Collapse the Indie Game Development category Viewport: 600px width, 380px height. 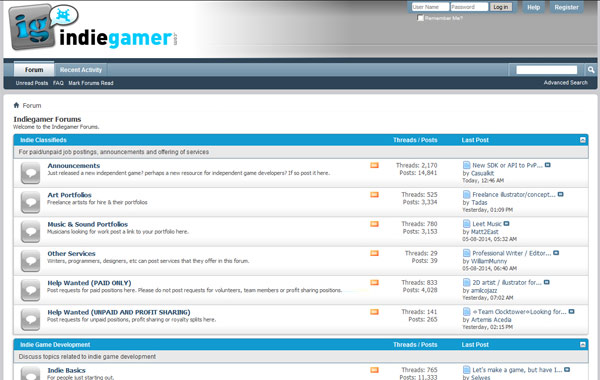click(x=582, y=345)
